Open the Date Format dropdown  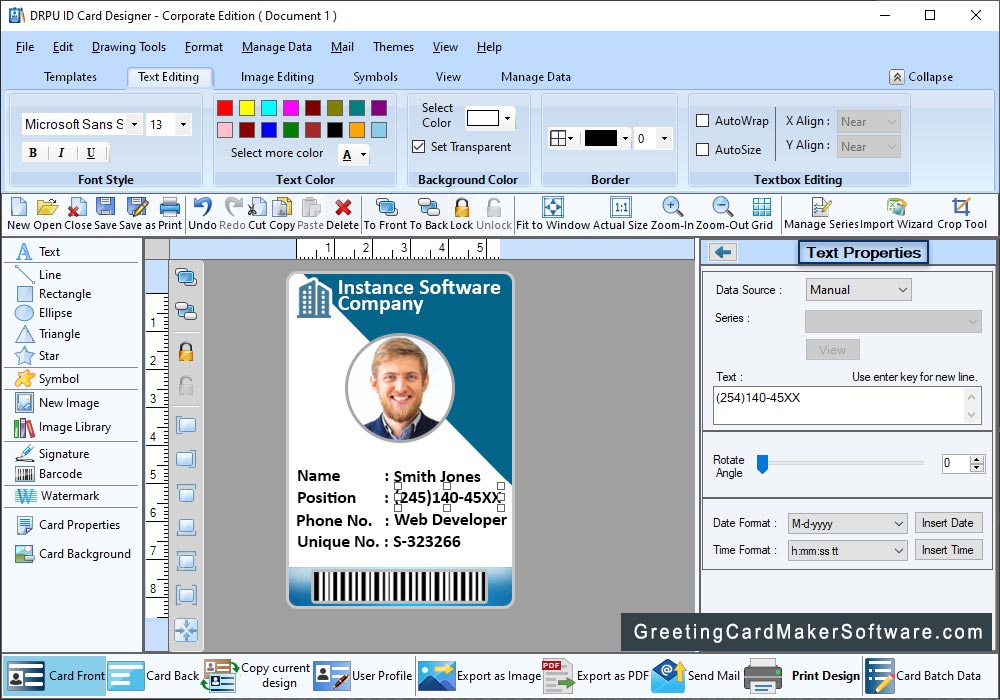[848, 523]
